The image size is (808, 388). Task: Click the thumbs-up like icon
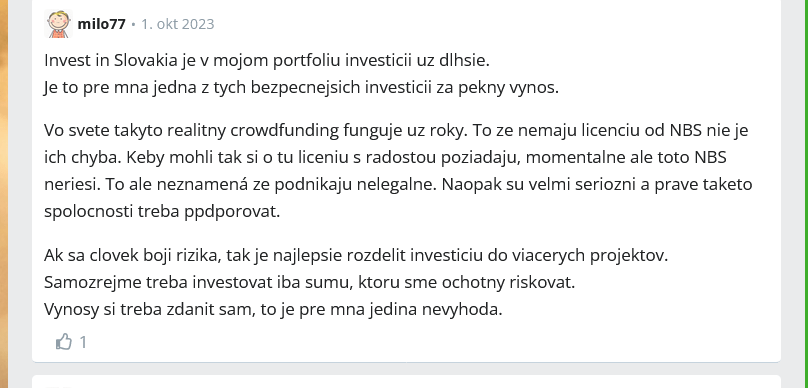(64, 342)
